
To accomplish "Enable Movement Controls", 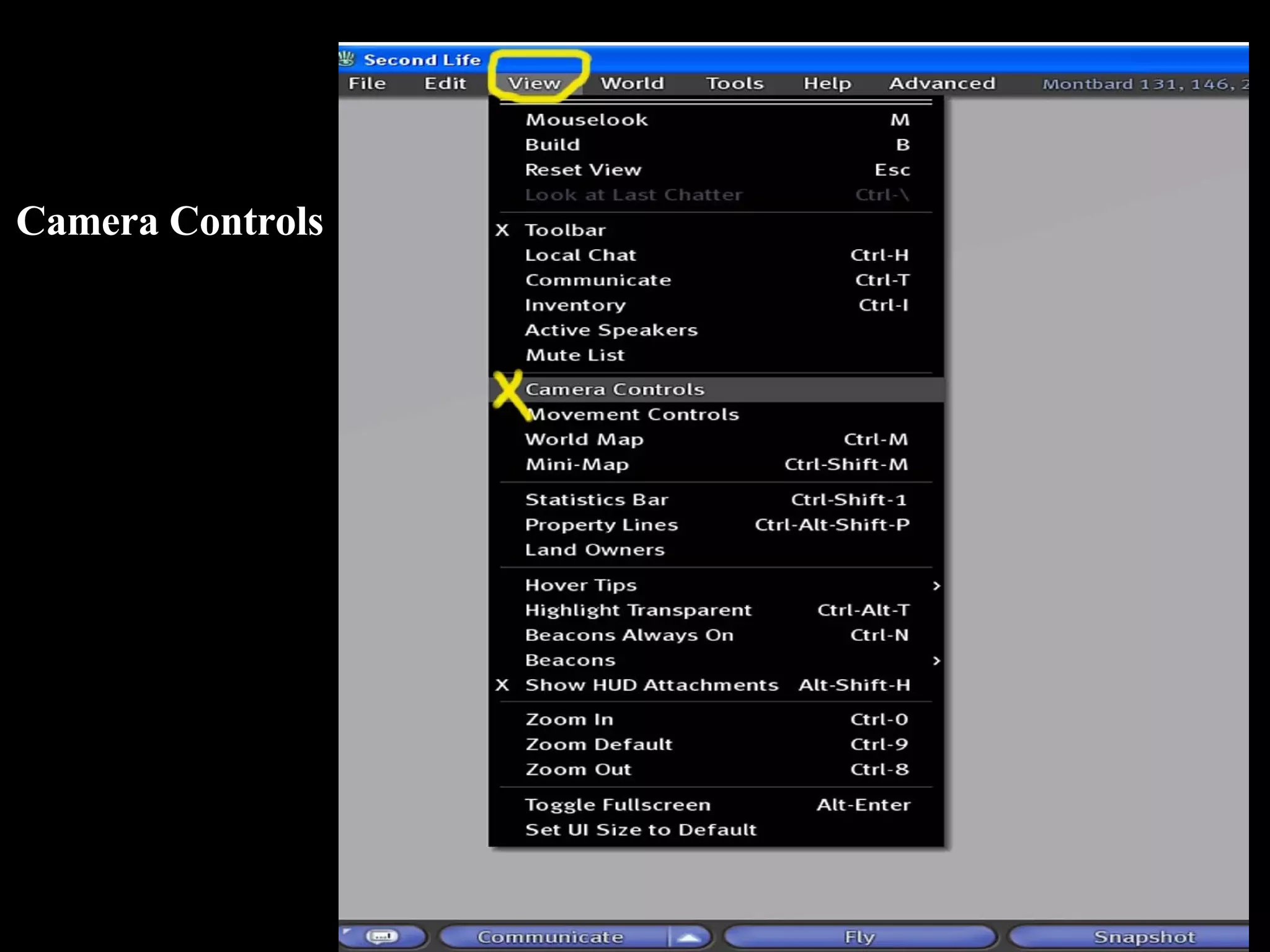I will pos(716,414).
